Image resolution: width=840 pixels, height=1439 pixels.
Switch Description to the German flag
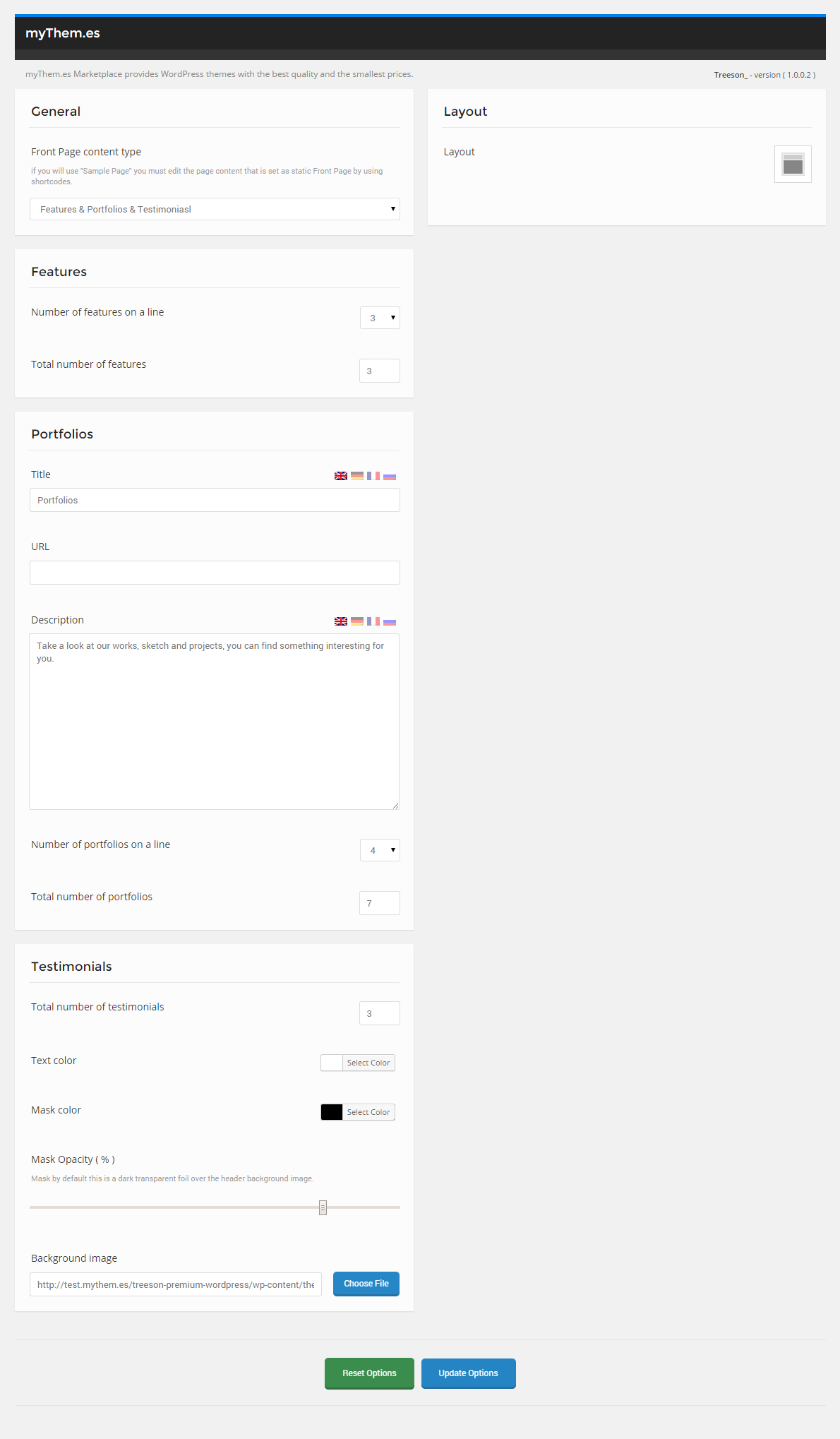357,621
